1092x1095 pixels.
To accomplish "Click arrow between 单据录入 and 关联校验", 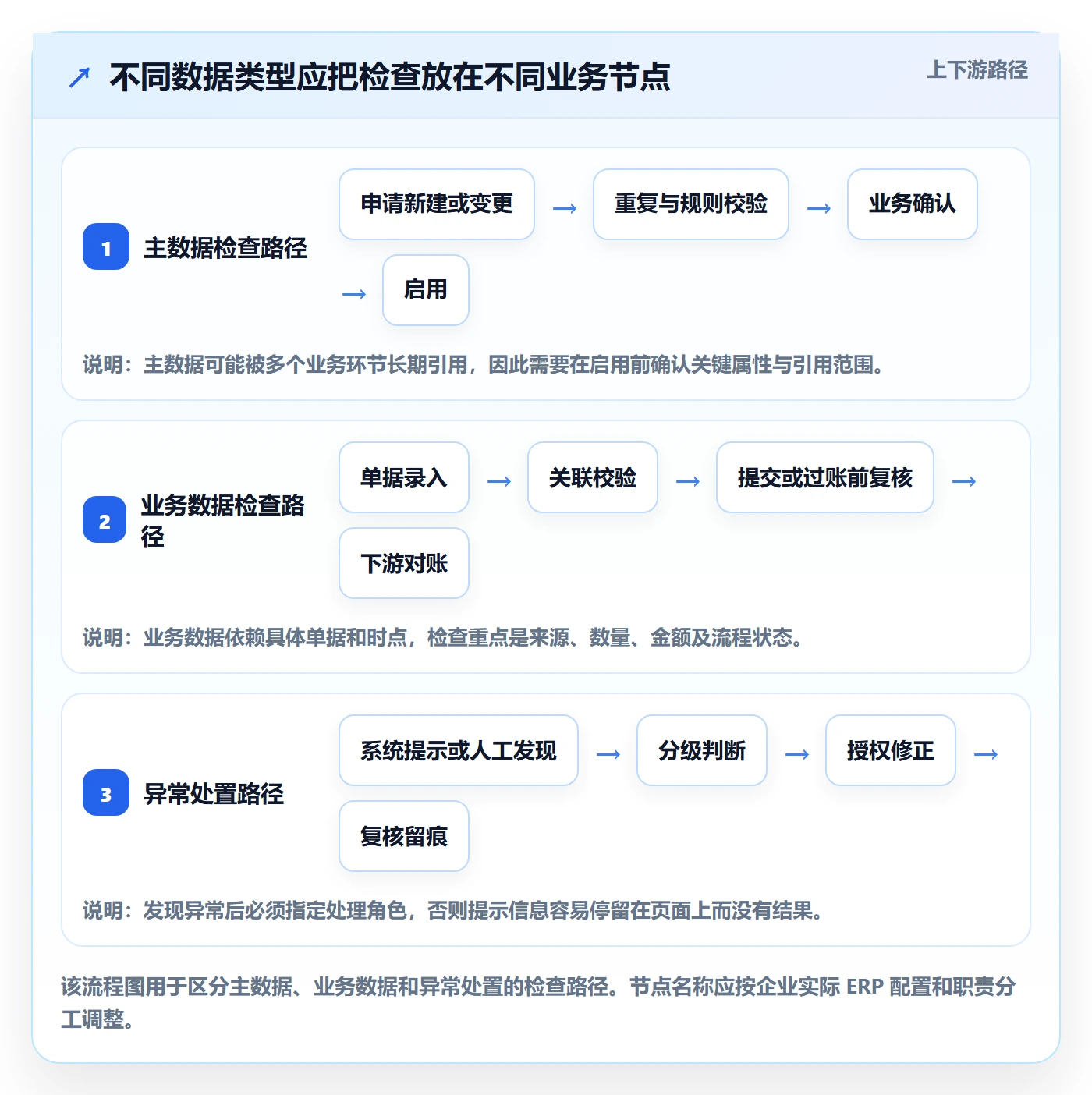I will click(499, 481).
